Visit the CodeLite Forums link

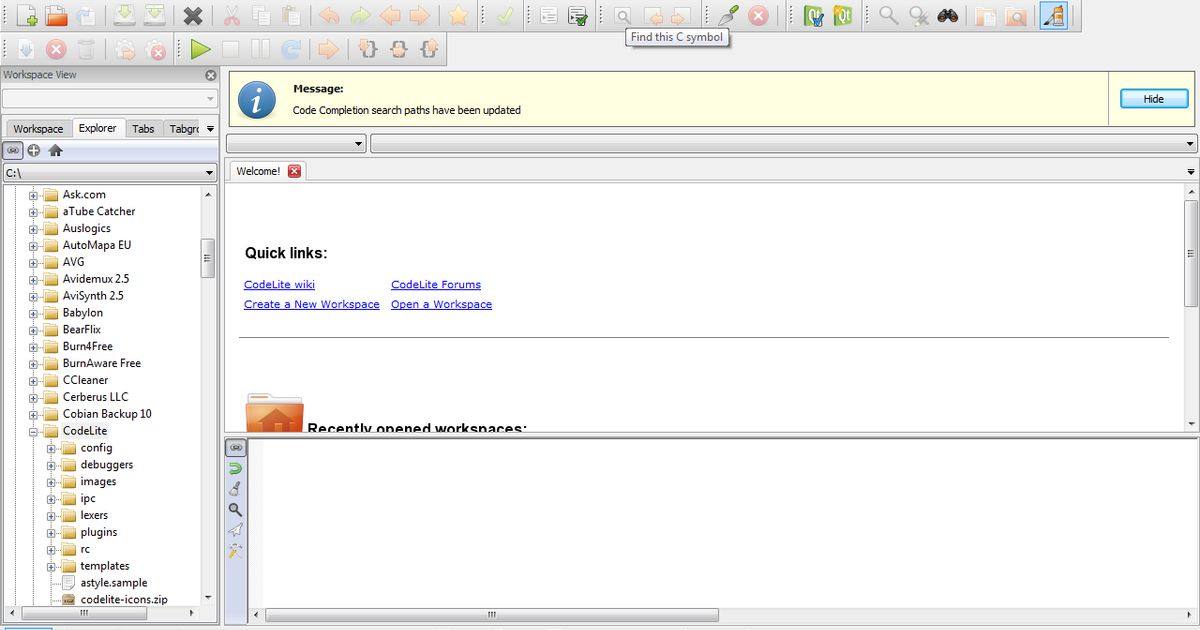tap(436, 285)
